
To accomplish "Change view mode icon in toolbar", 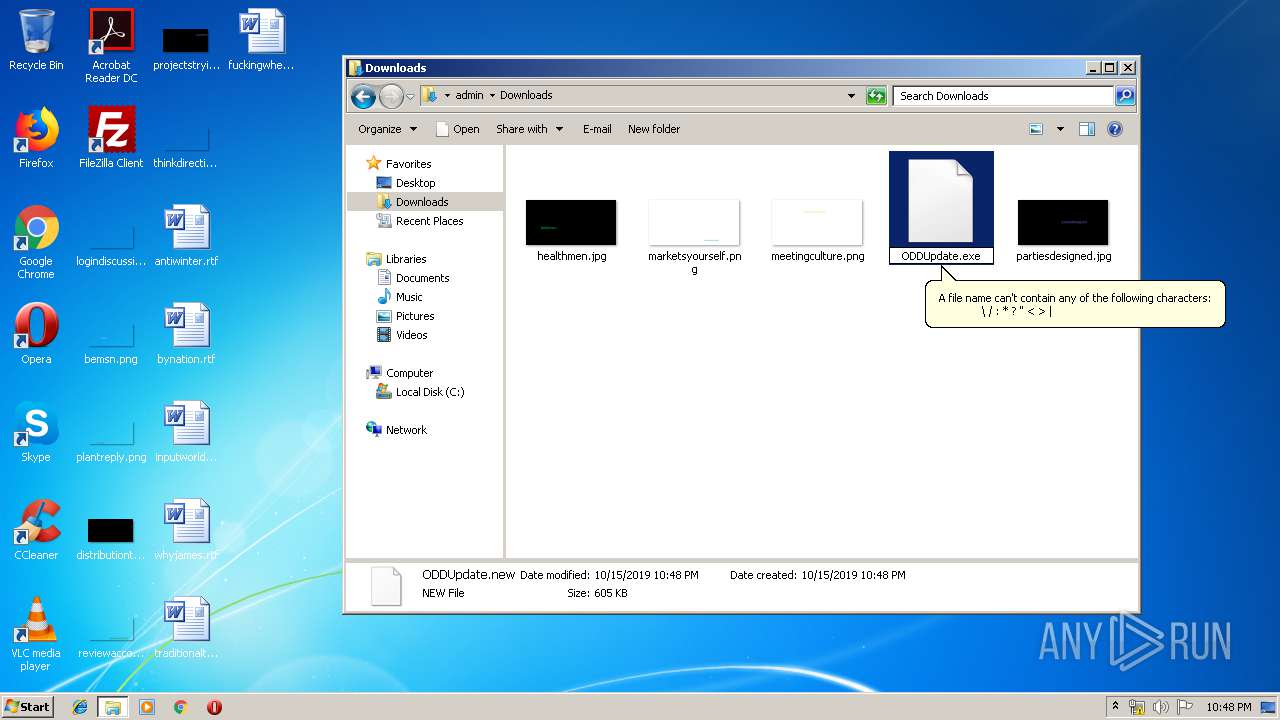I will tap(1036, 129).
